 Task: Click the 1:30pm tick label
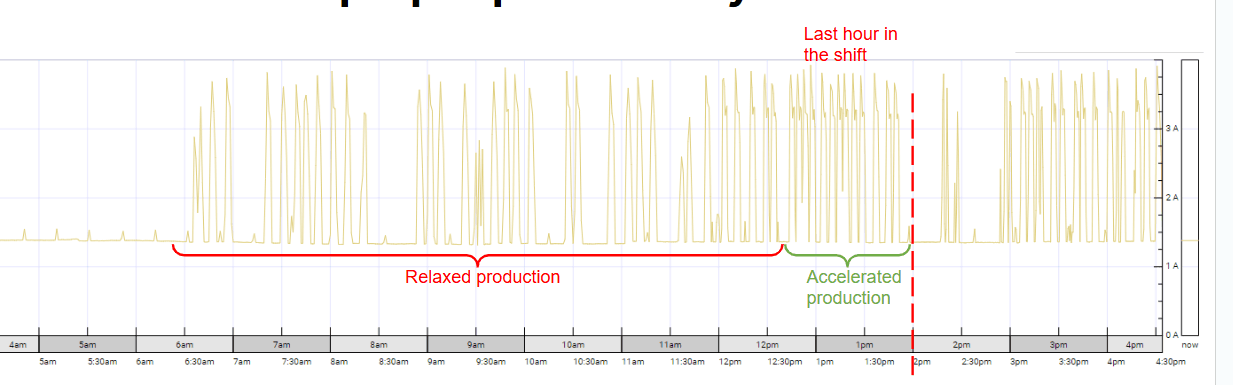879,361
